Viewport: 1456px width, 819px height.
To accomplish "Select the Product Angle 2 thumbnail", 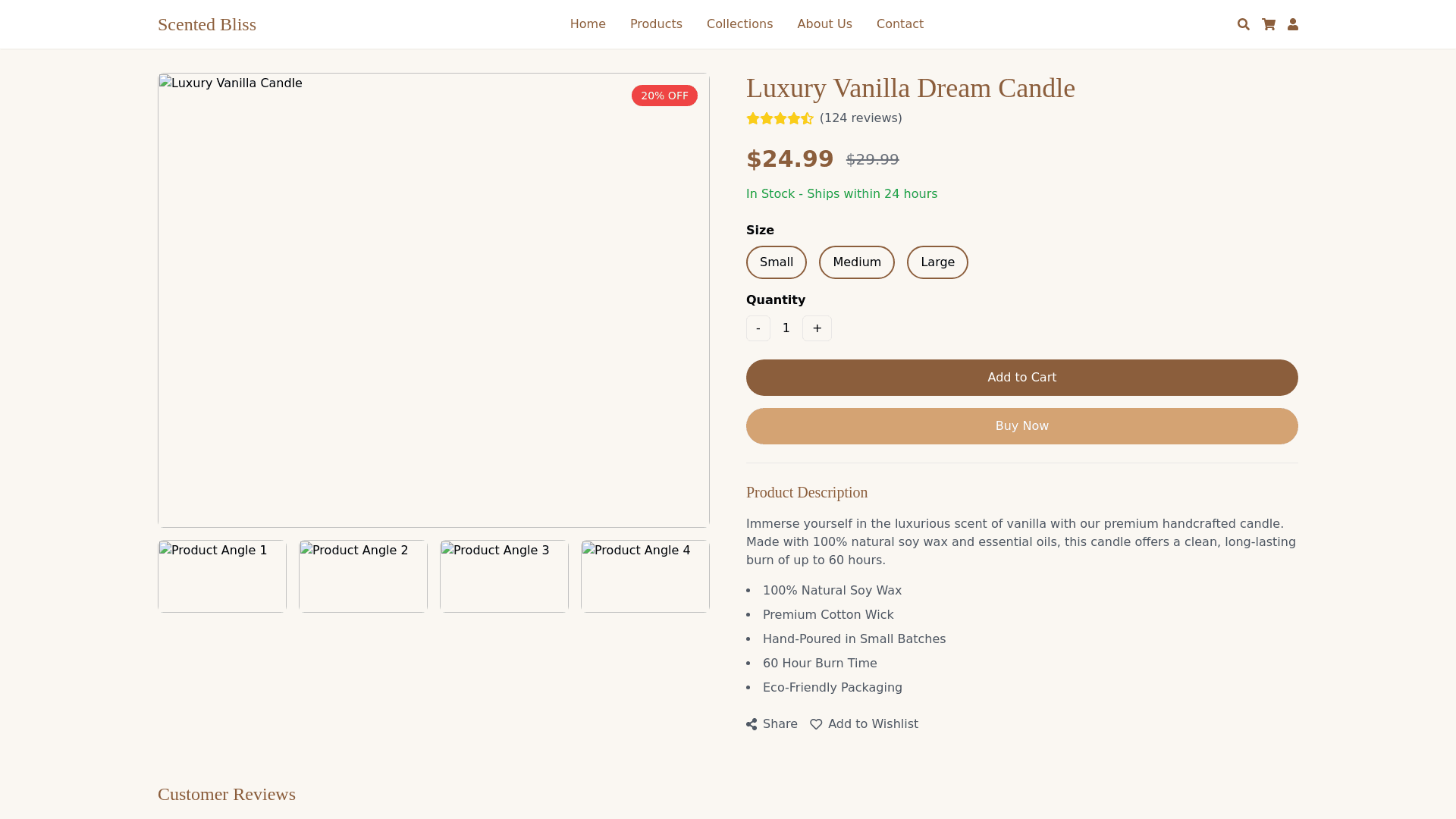I will coord(363,576).
